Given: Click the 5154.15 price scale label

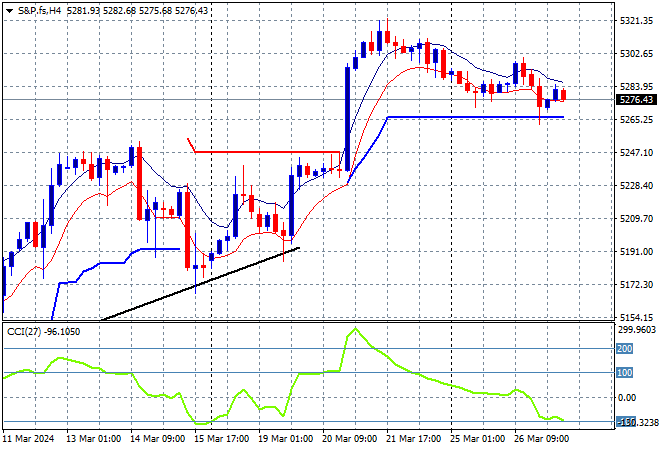Looking at the screenshot, I should pos(637,317).
